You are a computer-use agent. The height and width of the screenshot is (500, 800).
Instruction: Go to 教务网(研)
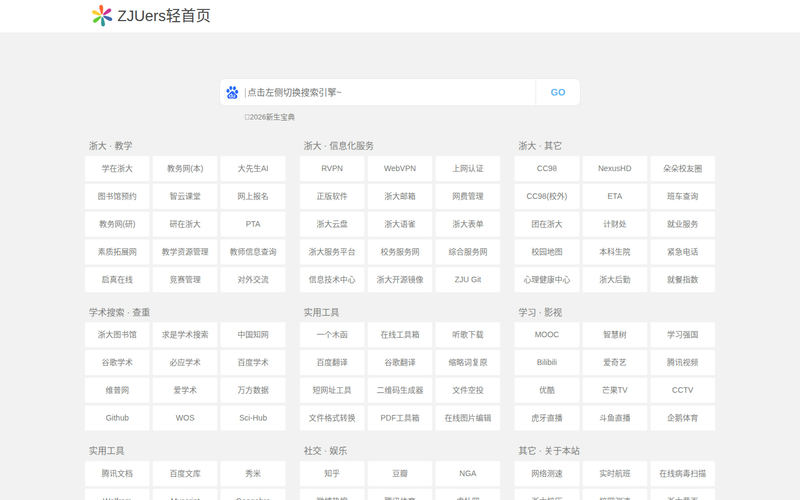(x=117, y=224)
